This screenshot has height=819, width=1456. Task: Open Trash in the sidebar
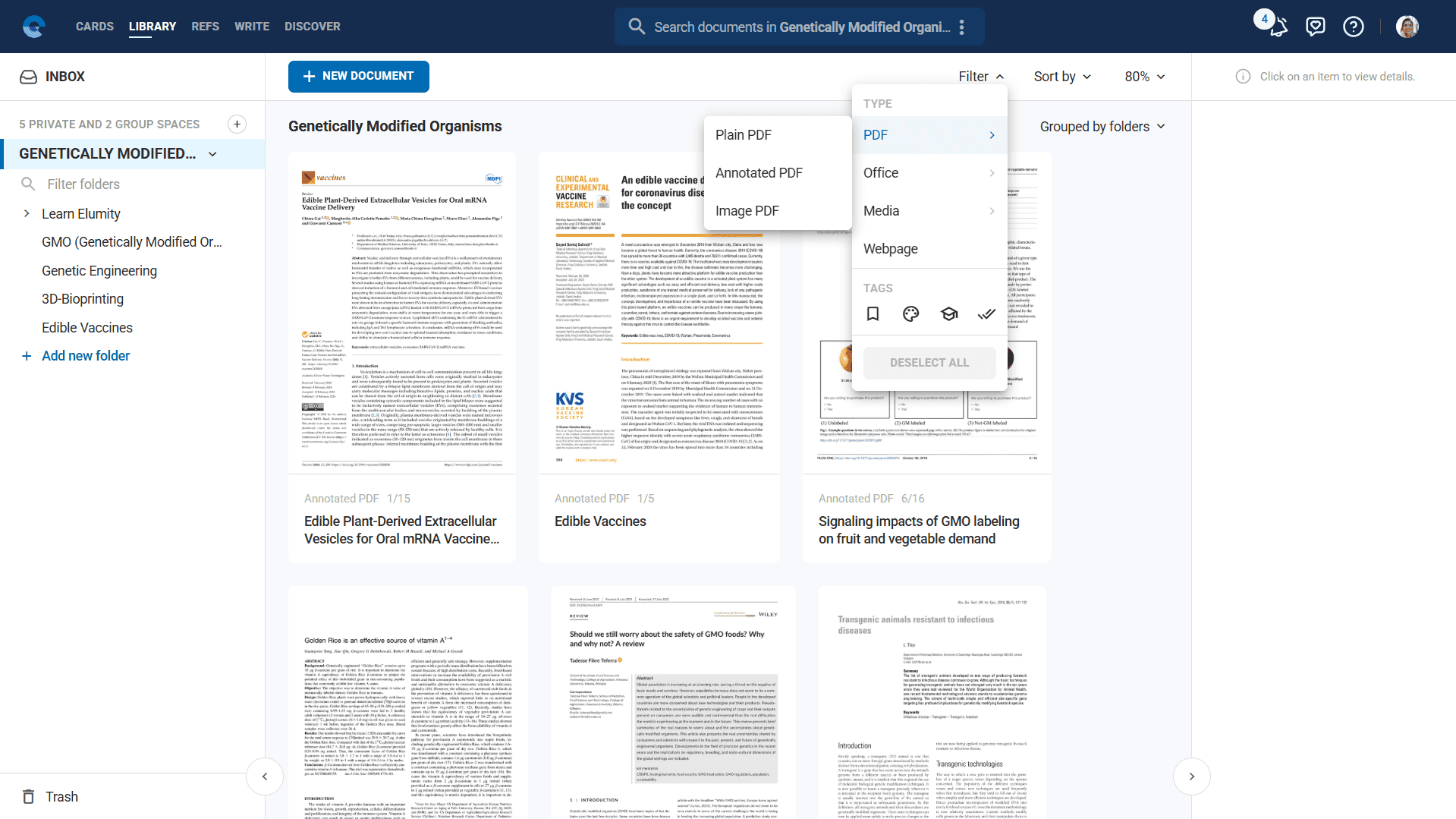61,796
